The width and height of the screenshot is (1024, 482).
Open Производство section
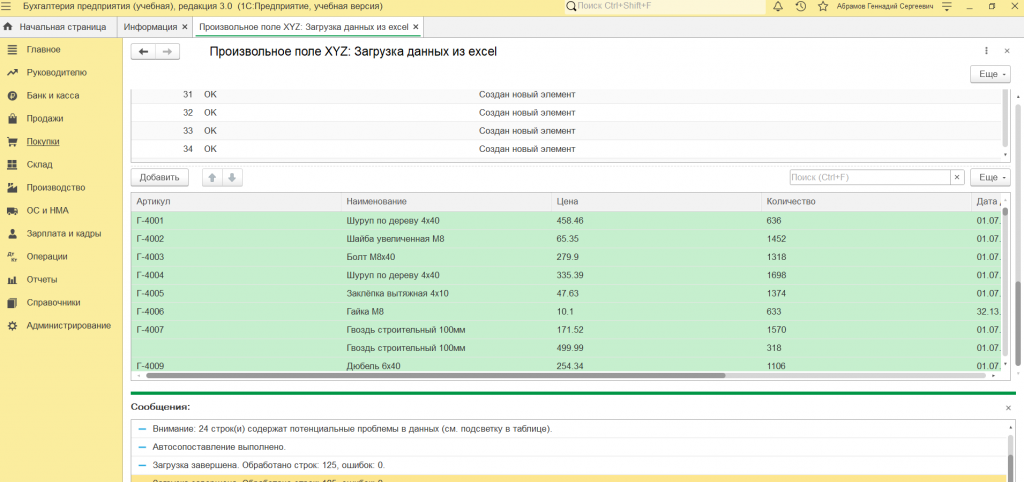tap(56, 187)
